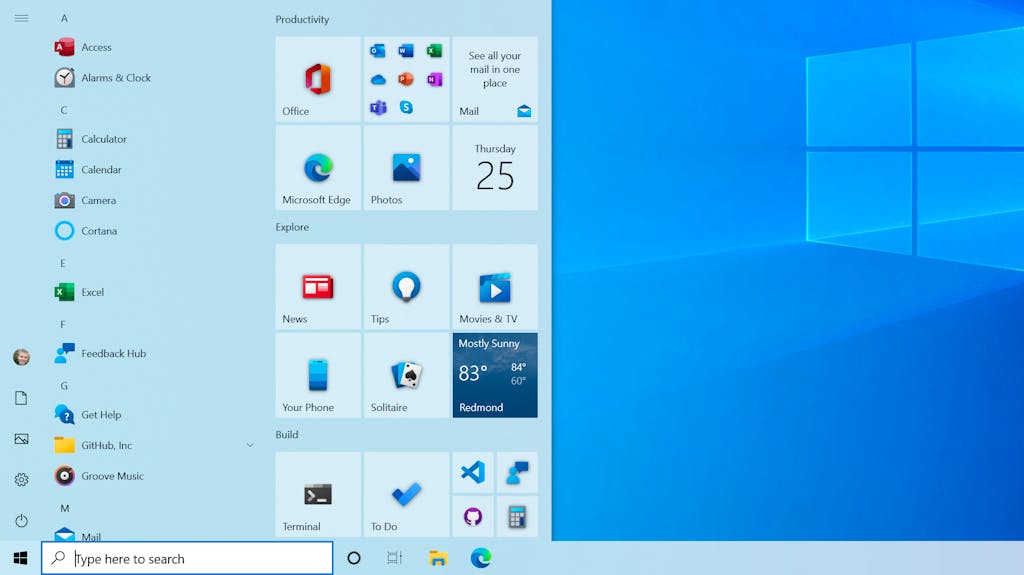Open Documents from the Start sidebar
This screenshot has height=575, width=1024.
pyautogui.click(x=21, y=398)
